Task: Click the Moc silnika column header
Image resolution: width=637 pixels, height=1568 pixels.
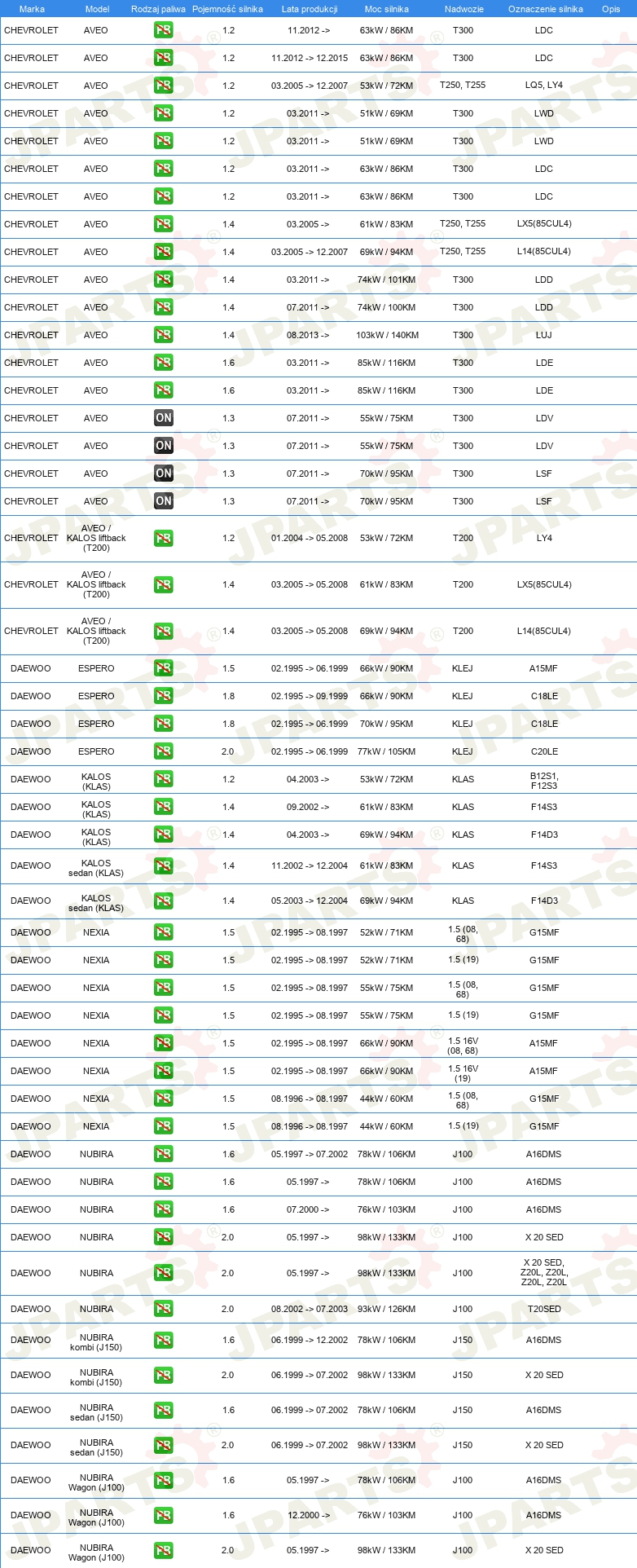Action: [x=387, y=9]
